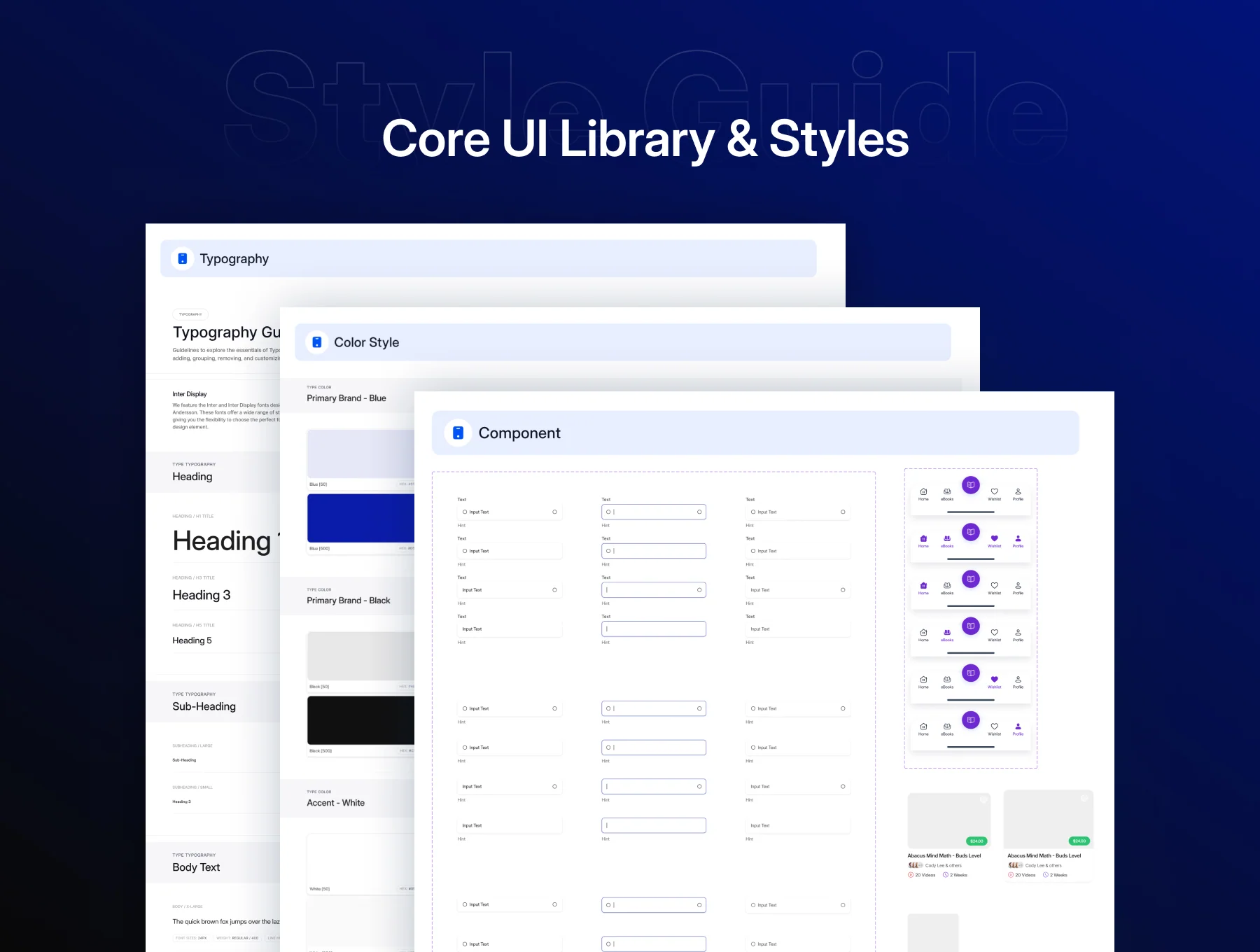Tap purple book button above the nav bar with no active item
Screen dimensions: 1260x952
click(971, 485)
